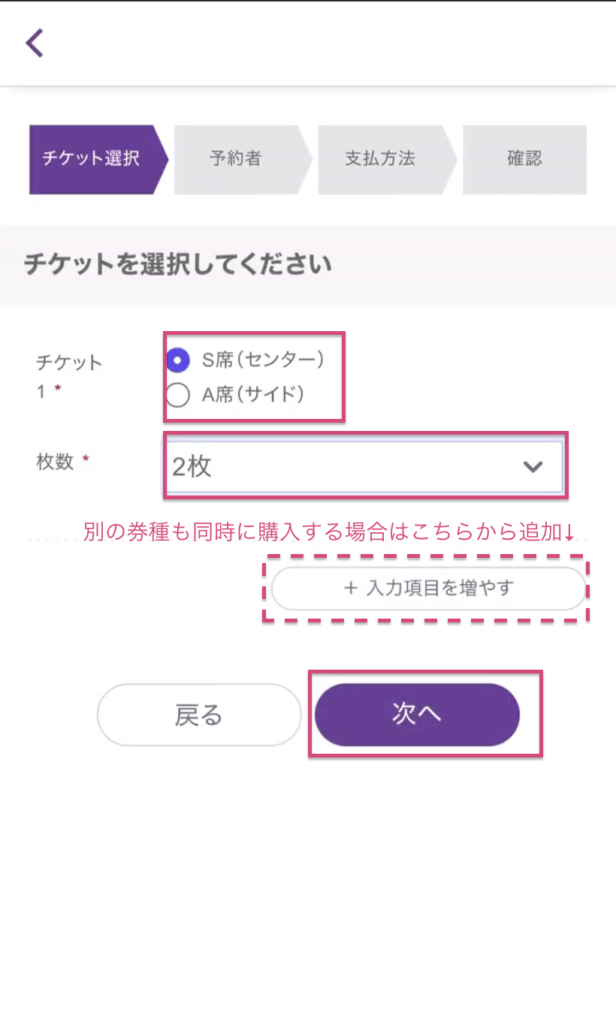Click the 枚数 field label
Screen dimensions: 616x1024
[57, 460]
